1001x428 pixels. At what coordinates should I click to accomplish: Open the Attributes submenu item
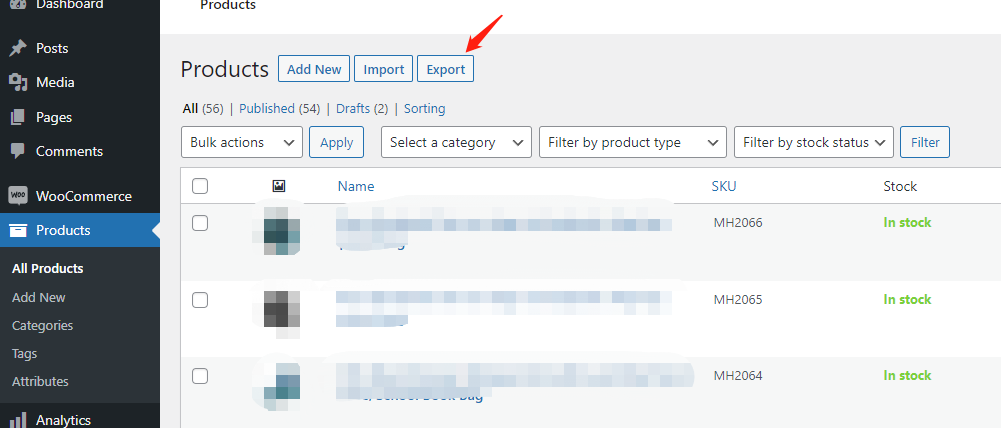[x=40, y=381]
